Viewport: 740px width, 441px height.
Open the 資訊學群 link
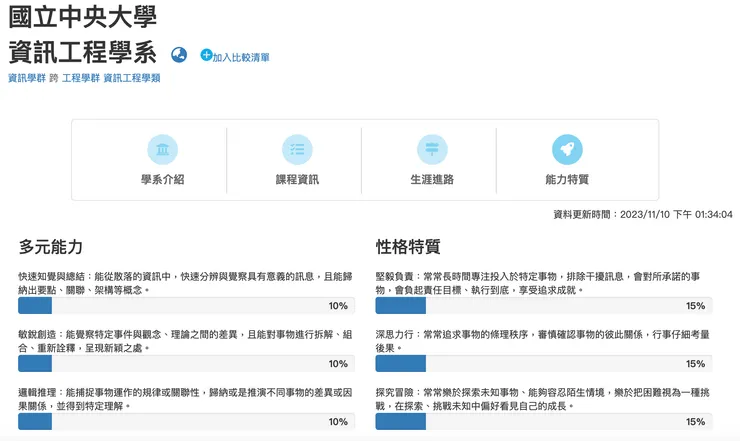click(27, 78)
